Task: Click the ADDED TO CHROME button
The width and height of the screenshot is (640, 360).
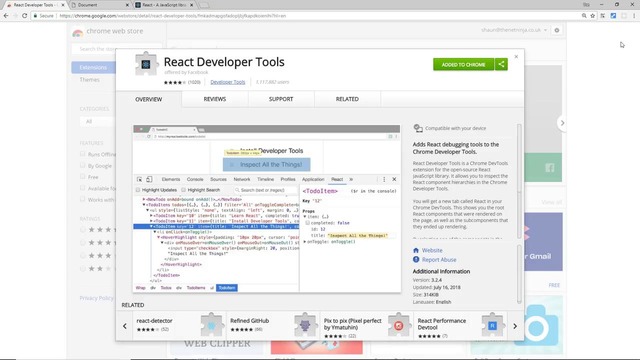Action: (x=463, y=64)
